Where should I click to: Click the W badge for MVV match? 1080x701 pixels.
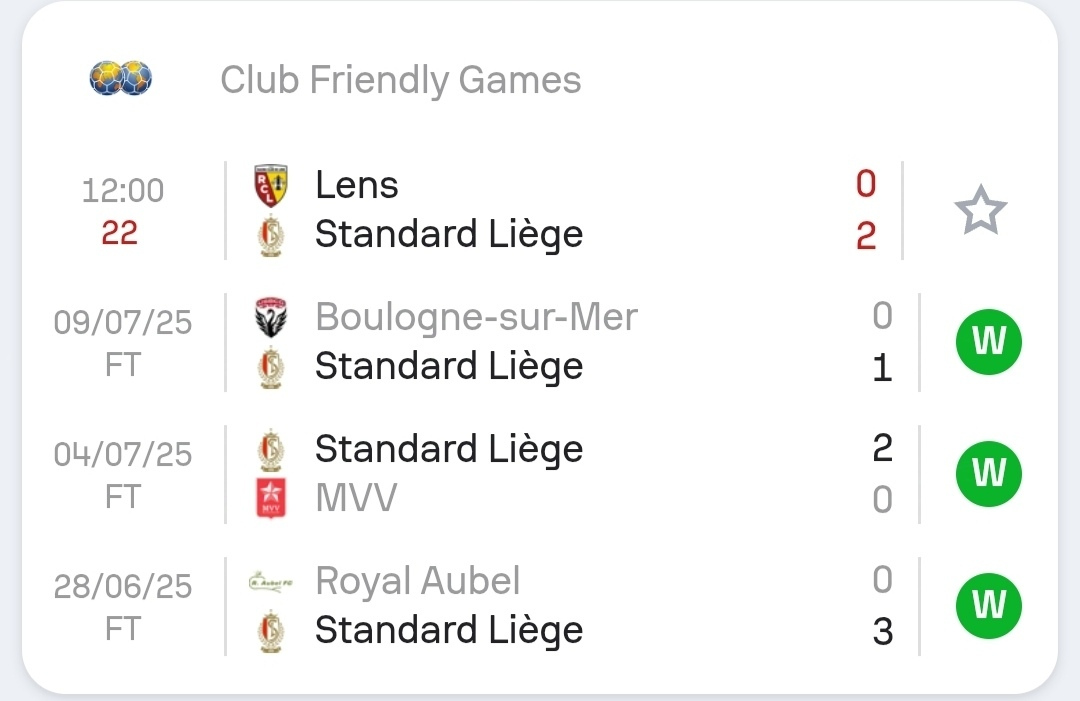988,474
